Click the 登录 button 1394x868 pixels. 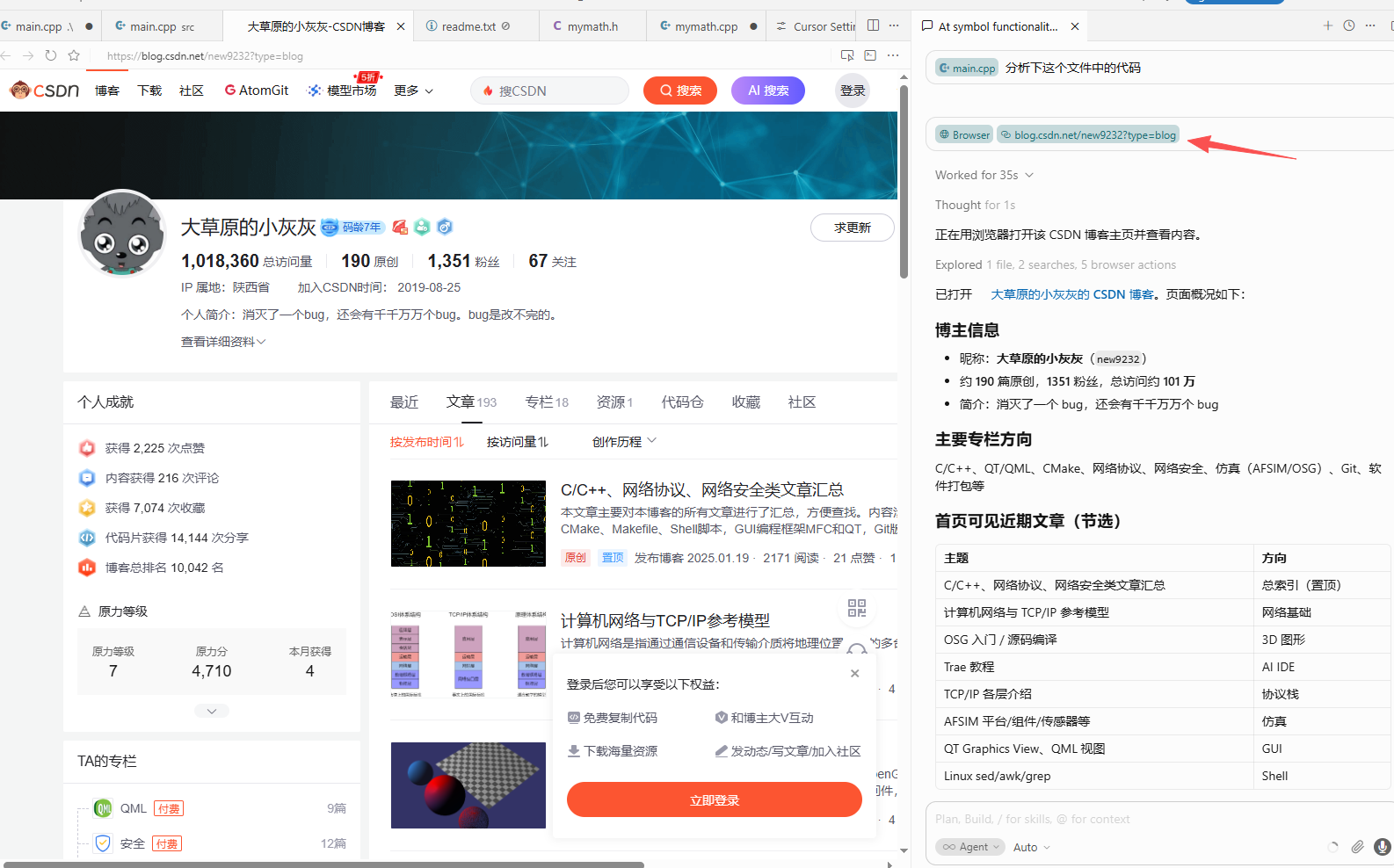click(x=853, y=90)
